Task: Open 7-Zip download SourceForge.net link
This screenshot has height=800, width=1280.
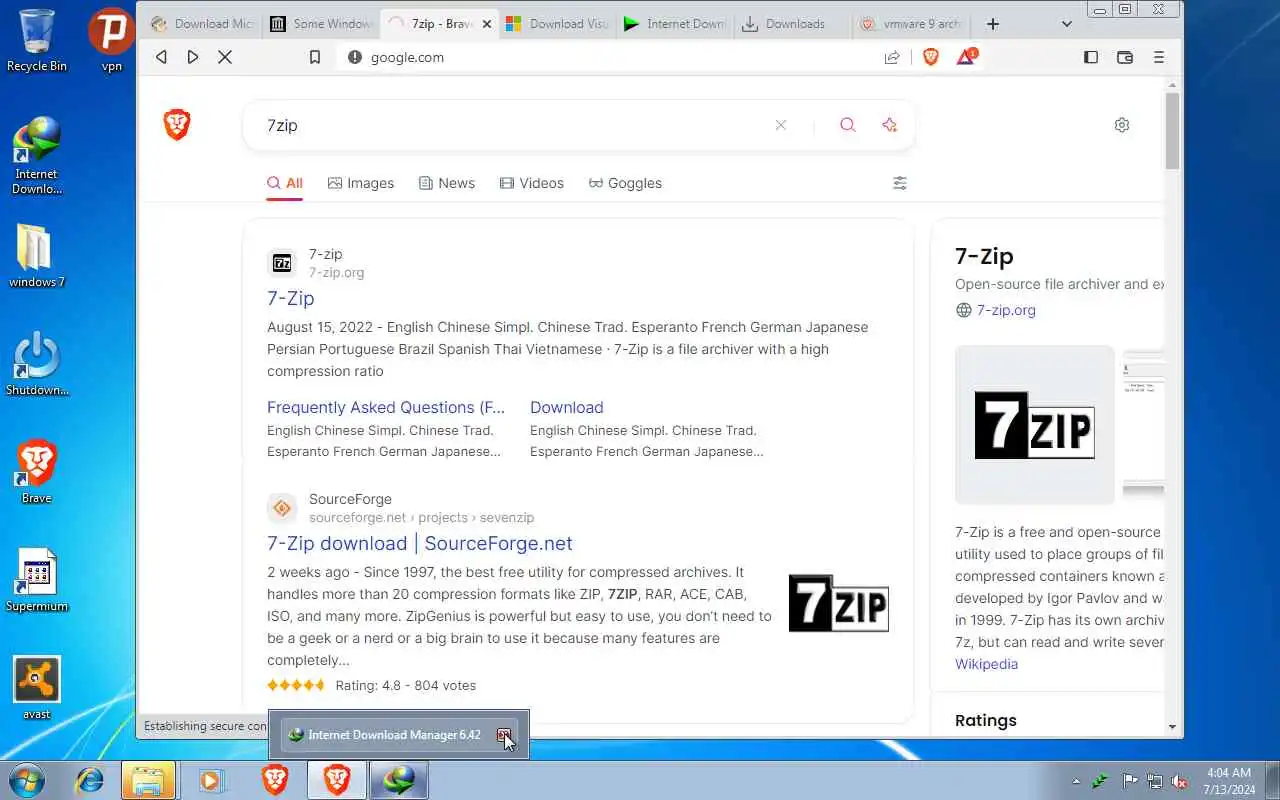Action: [x=420, y=543]
